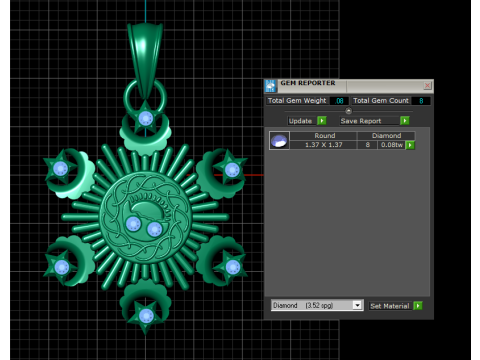
Task: Click the "1.37 X 1.37" size cell
Action: (324, 145)
